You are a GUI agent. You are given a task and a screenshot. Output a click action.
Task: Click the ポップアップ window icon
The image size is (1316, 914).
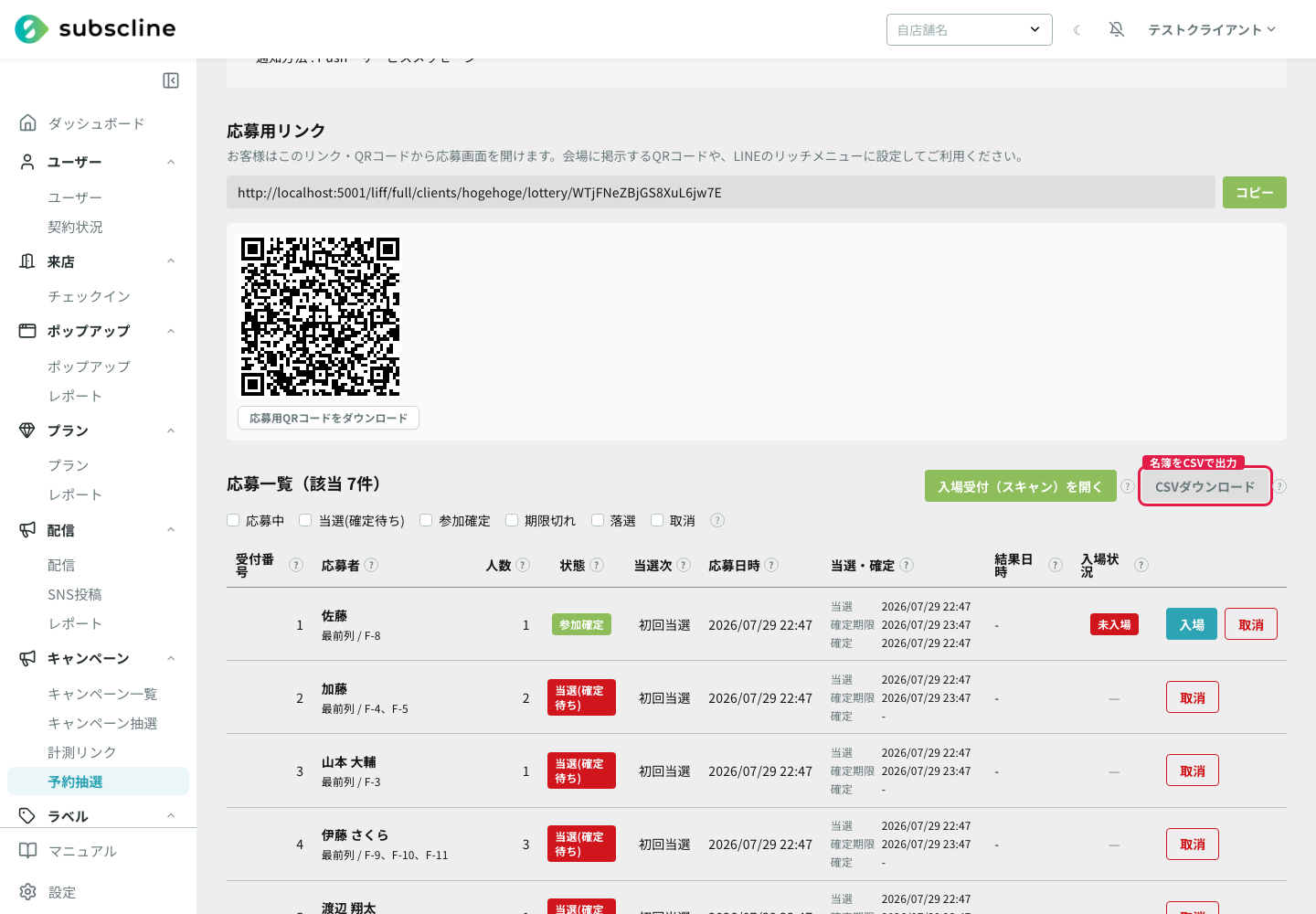coord(28,331)
